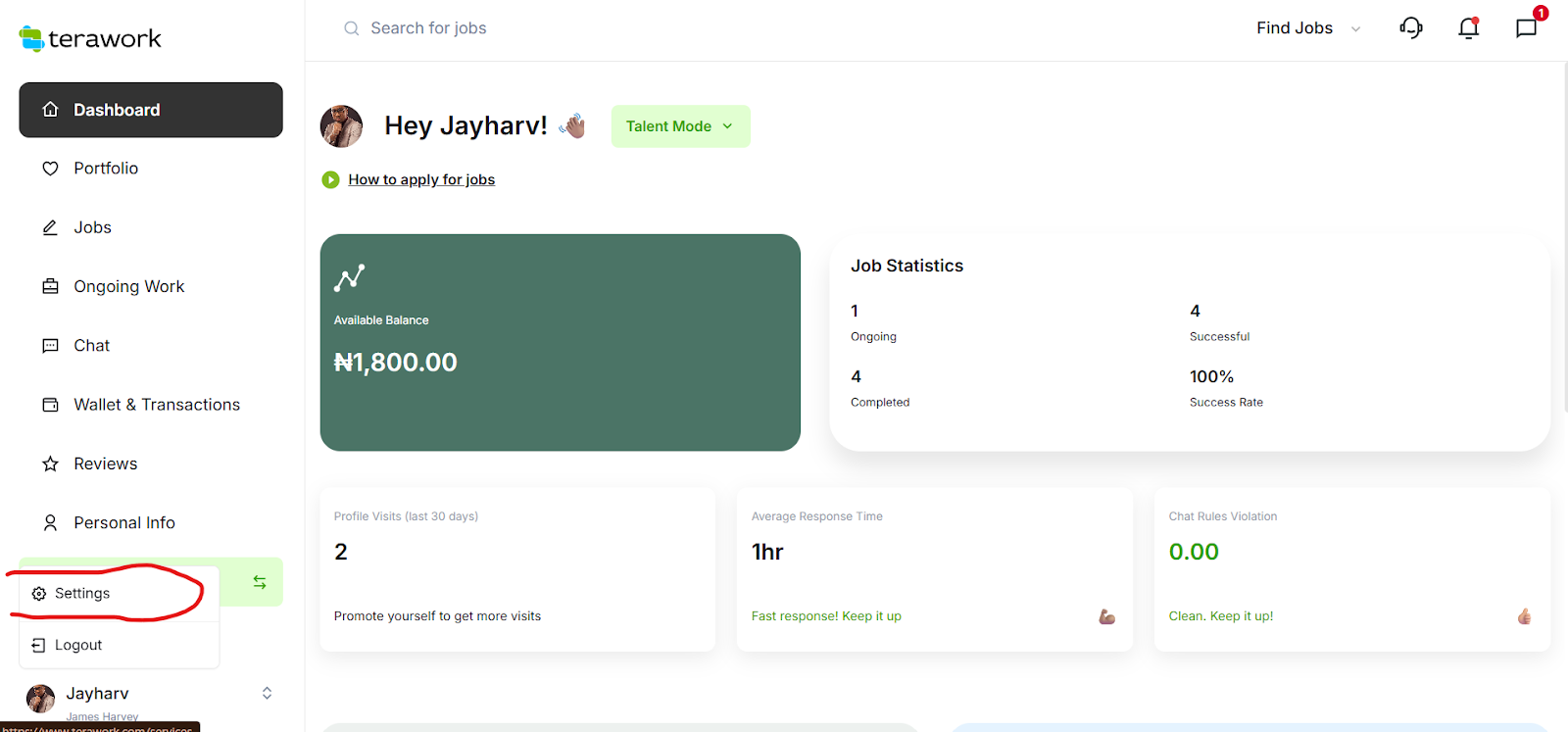Open Ongoing Work in the sidebar
This screenshot has height=732, width=1568.
tap(128, 286)
